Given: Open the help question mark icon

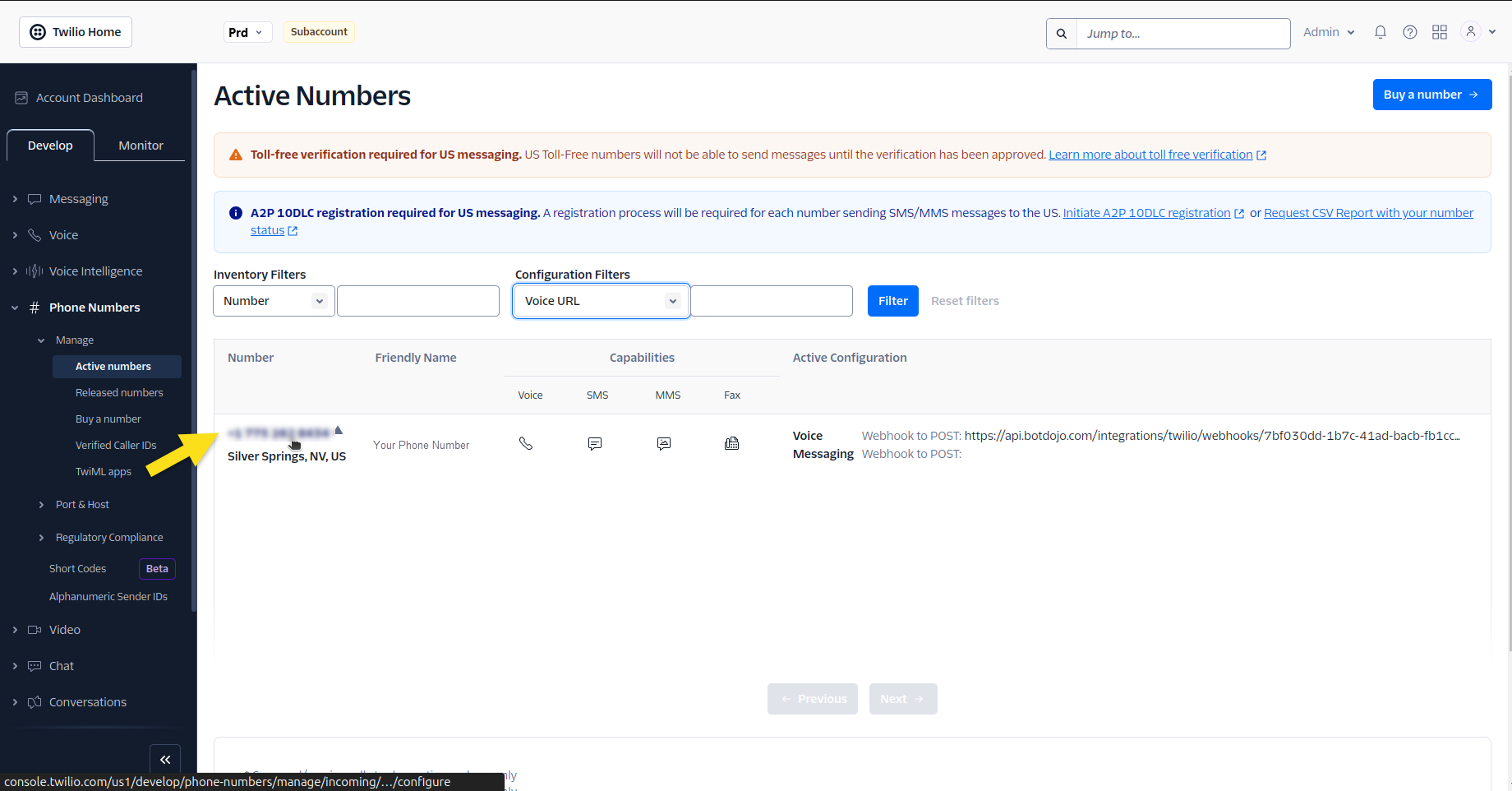Looking at the screenshot, I should [x=1410, y=32].
